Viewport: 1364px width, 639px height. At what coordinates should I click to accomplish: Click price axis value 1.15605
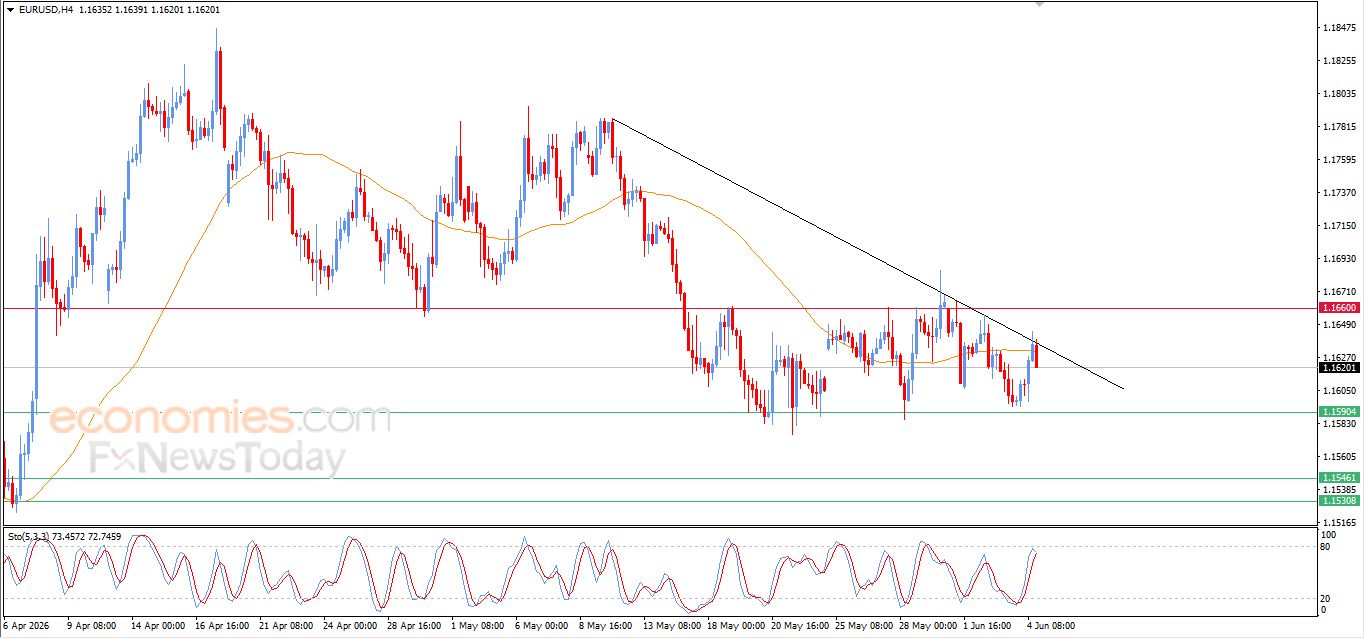pos(1338,457)
